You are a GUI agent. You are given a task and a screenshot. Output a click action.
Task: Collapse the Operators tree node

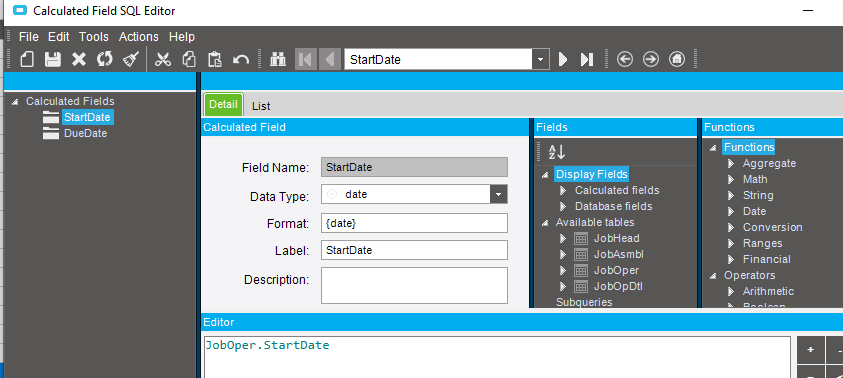coord(712,275)
